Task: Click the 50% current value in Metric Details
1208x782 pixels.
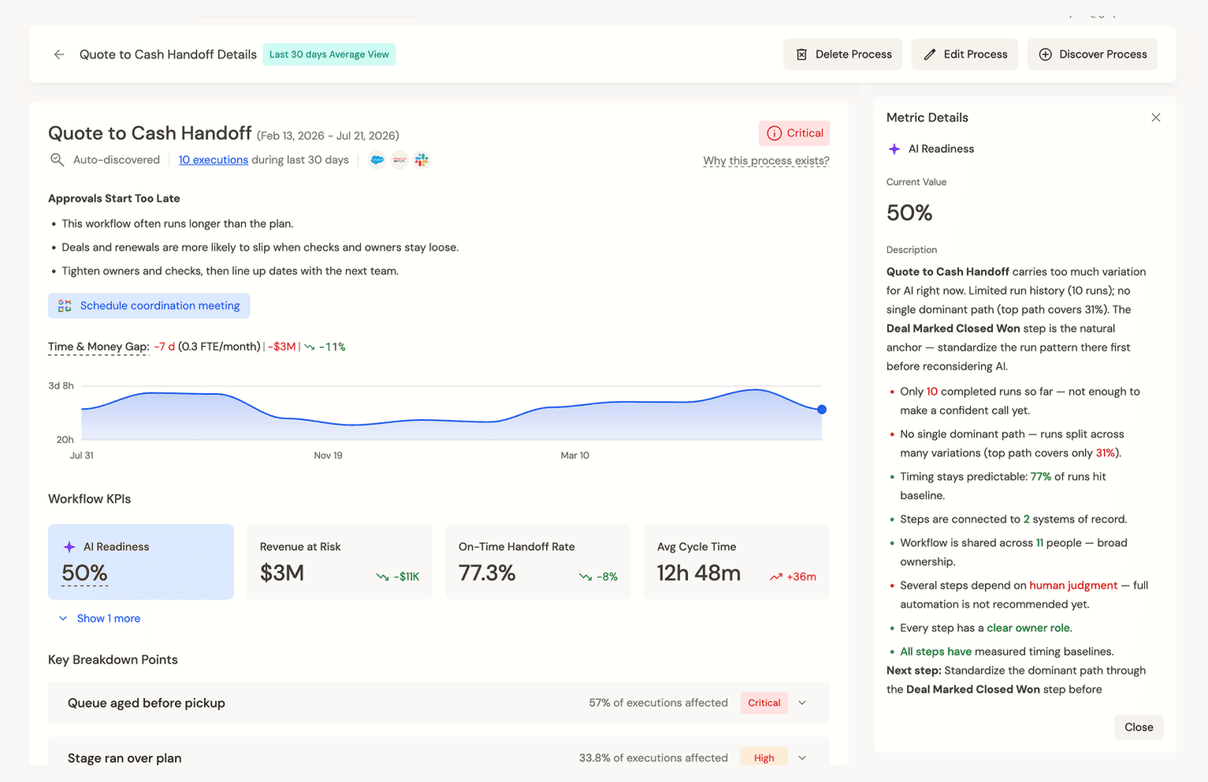Action: [909, 213]
